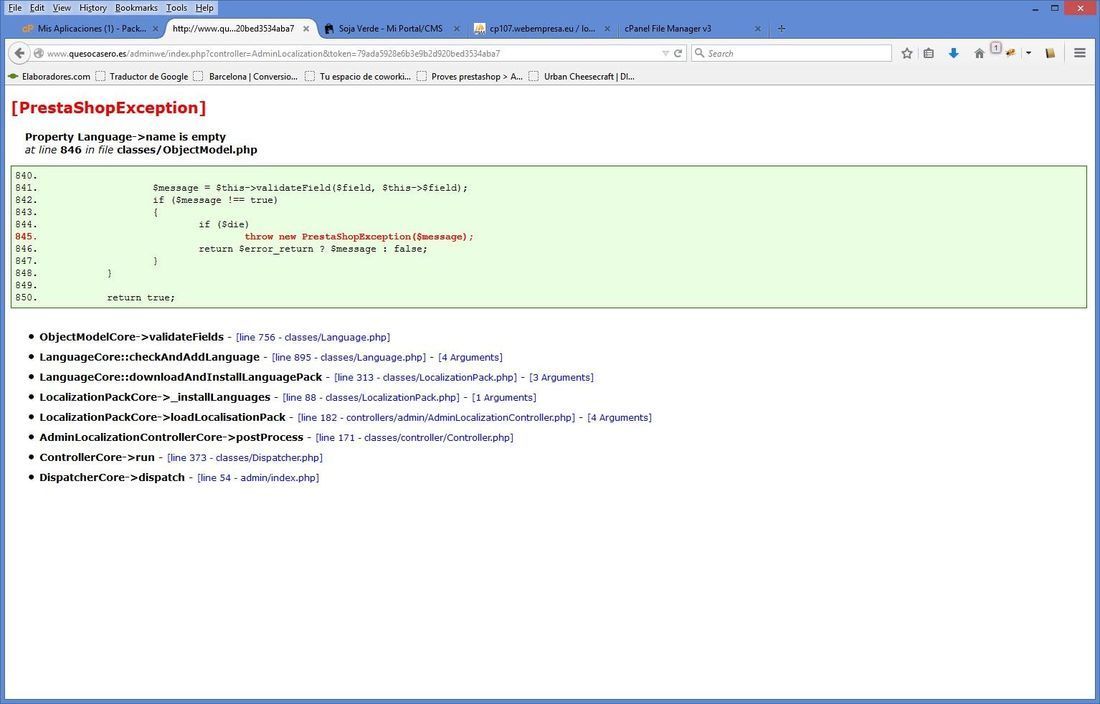Screen dimensions: 1100x704
Task: Maximize the Firefox window
Action: (1054, 8)
